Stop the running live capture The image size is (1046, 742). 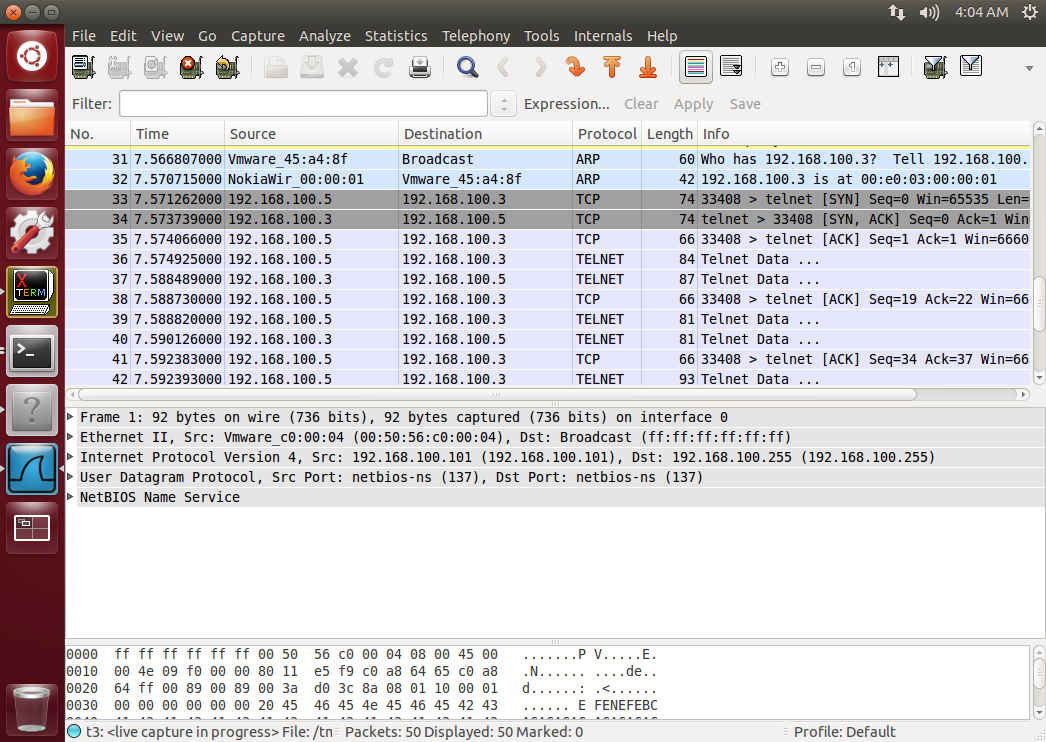pyautogui.click(x=191, y=67)
